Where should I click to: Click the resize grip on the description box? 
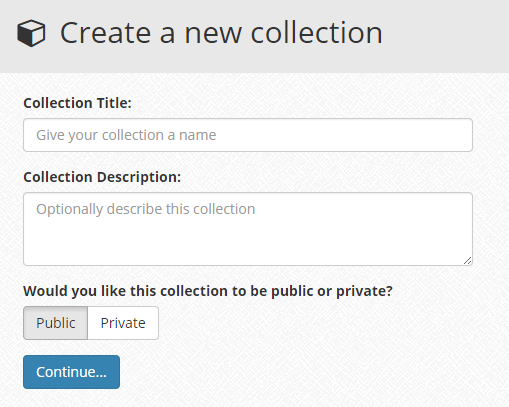point(467,261)
